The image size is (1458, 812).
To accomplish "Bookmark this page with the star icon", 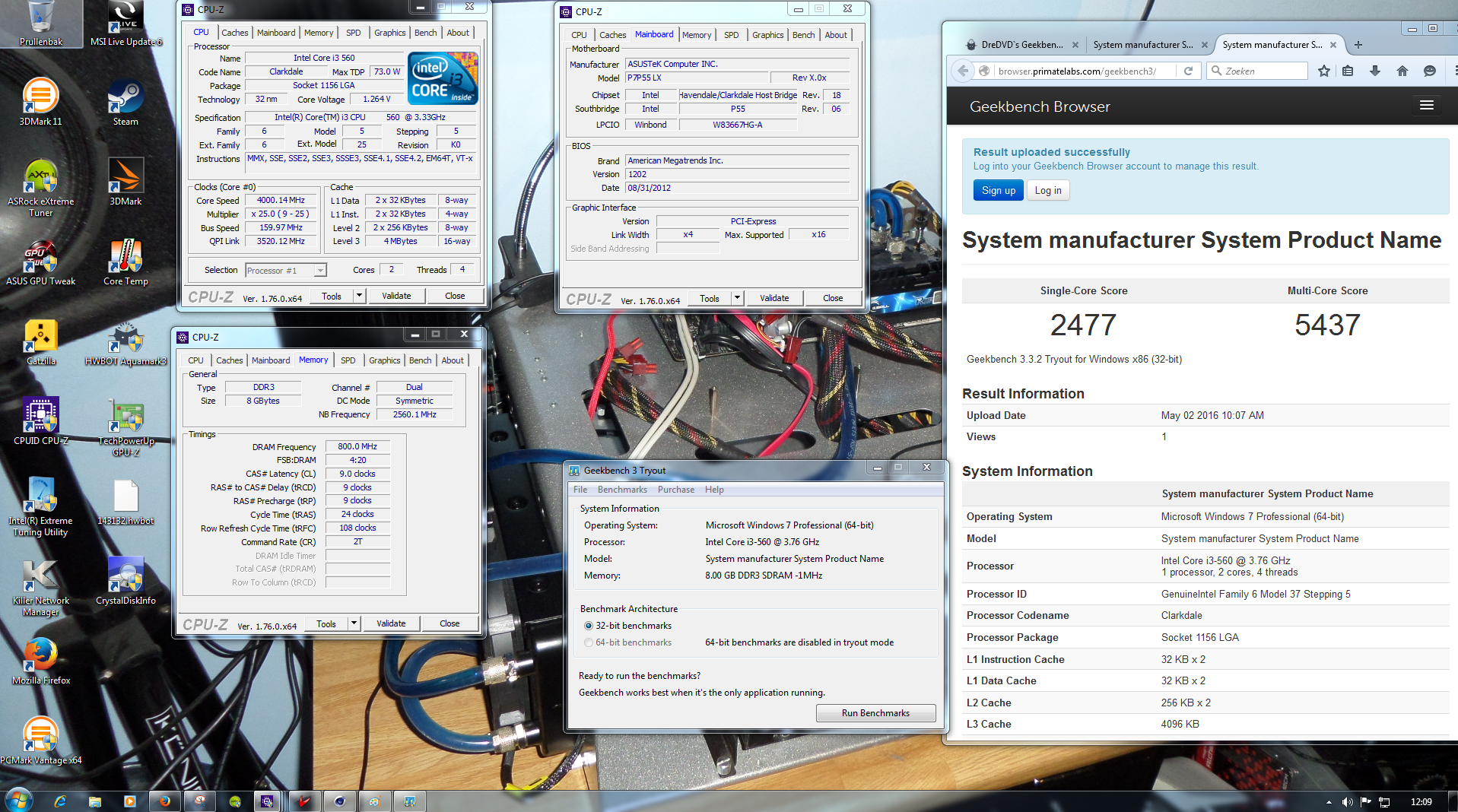I will pyautogui.click(x=1324, y=71).
